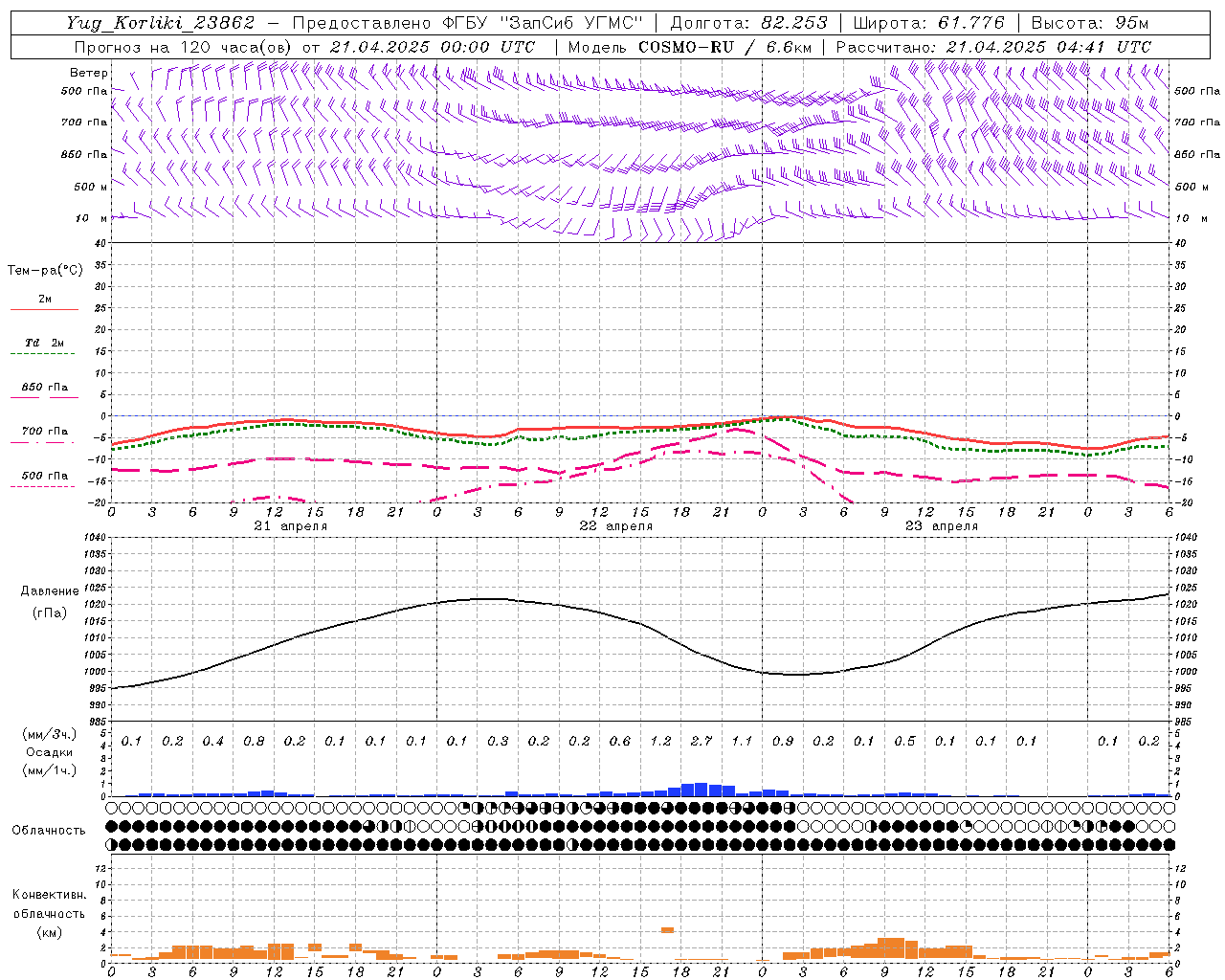
Task: Select the 21 апреля date label
Action: (x=290, y=526)
